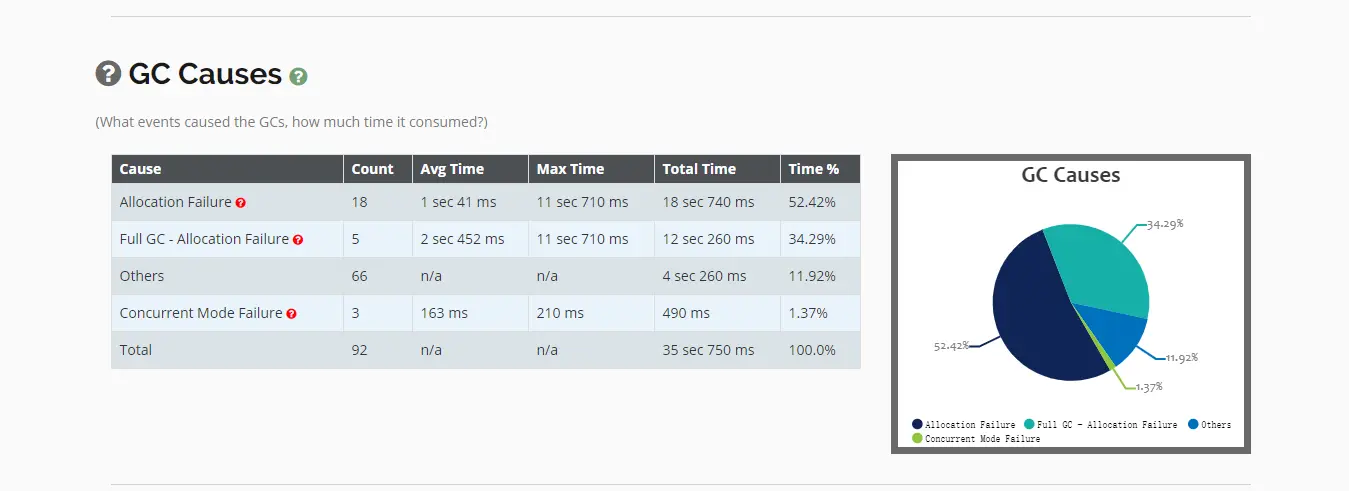
Task: Click red help icon beside Concurrent Mode Failure
Action: pos(291,314)
